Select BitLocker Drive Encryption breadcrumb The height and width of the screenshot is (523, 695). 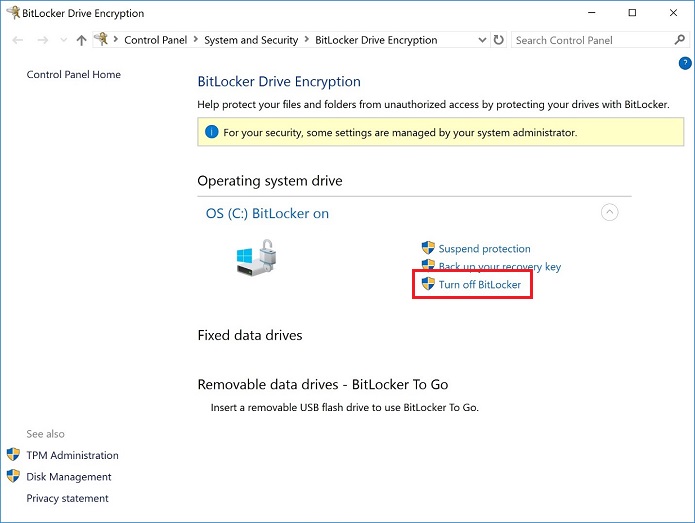[376, 40]
